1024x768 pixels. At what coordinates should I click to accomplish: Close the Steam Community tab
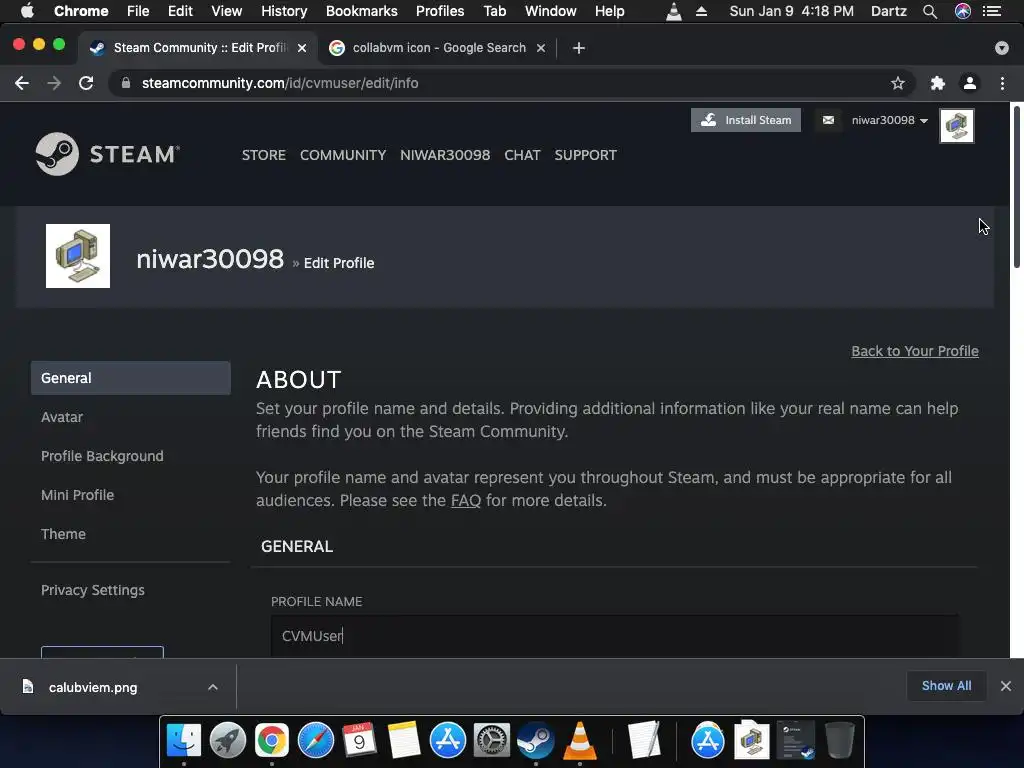(x=302, y=48)
